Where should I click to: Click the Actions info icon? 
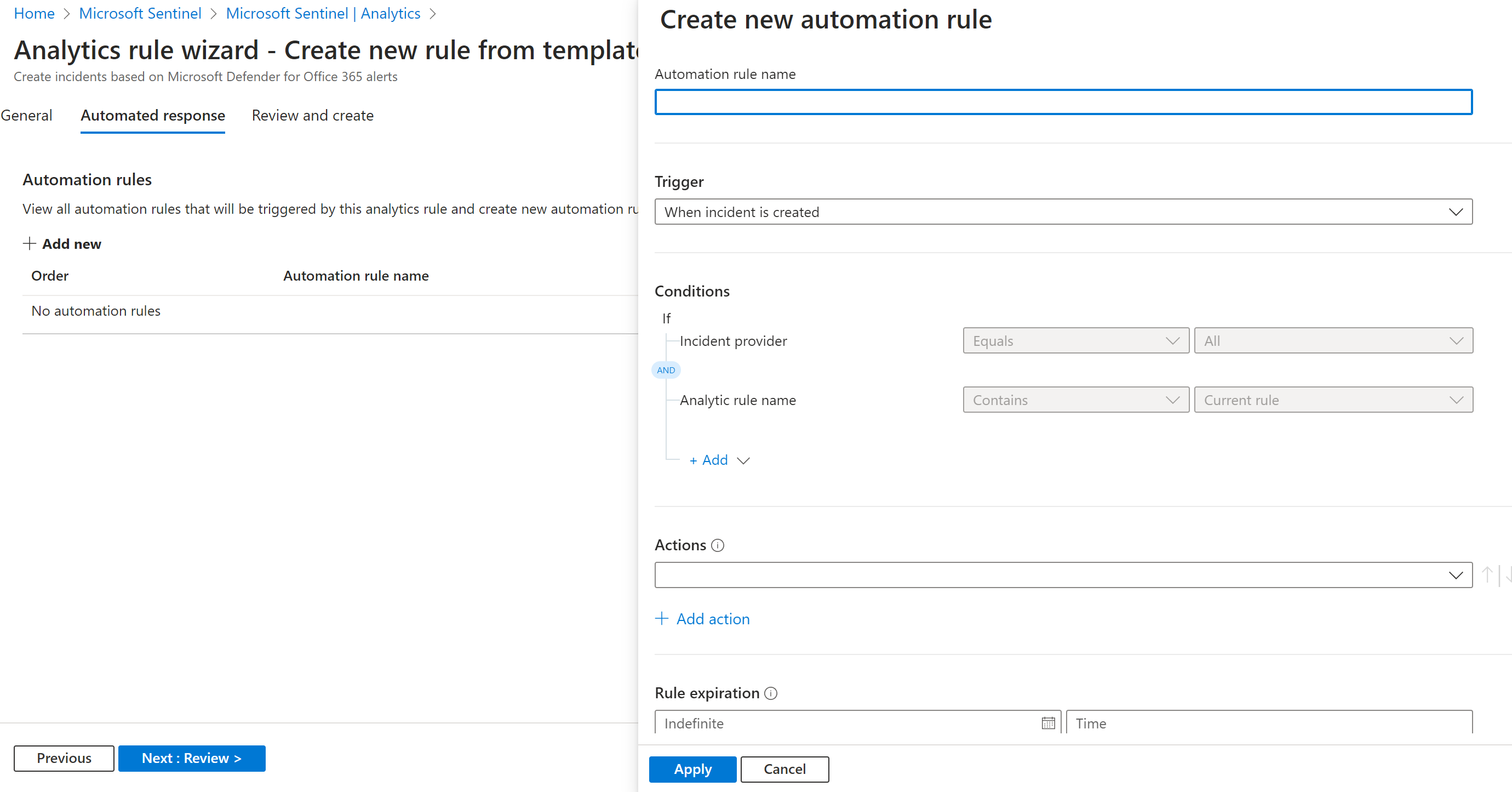pyautogui.click(x=717, y=545)
